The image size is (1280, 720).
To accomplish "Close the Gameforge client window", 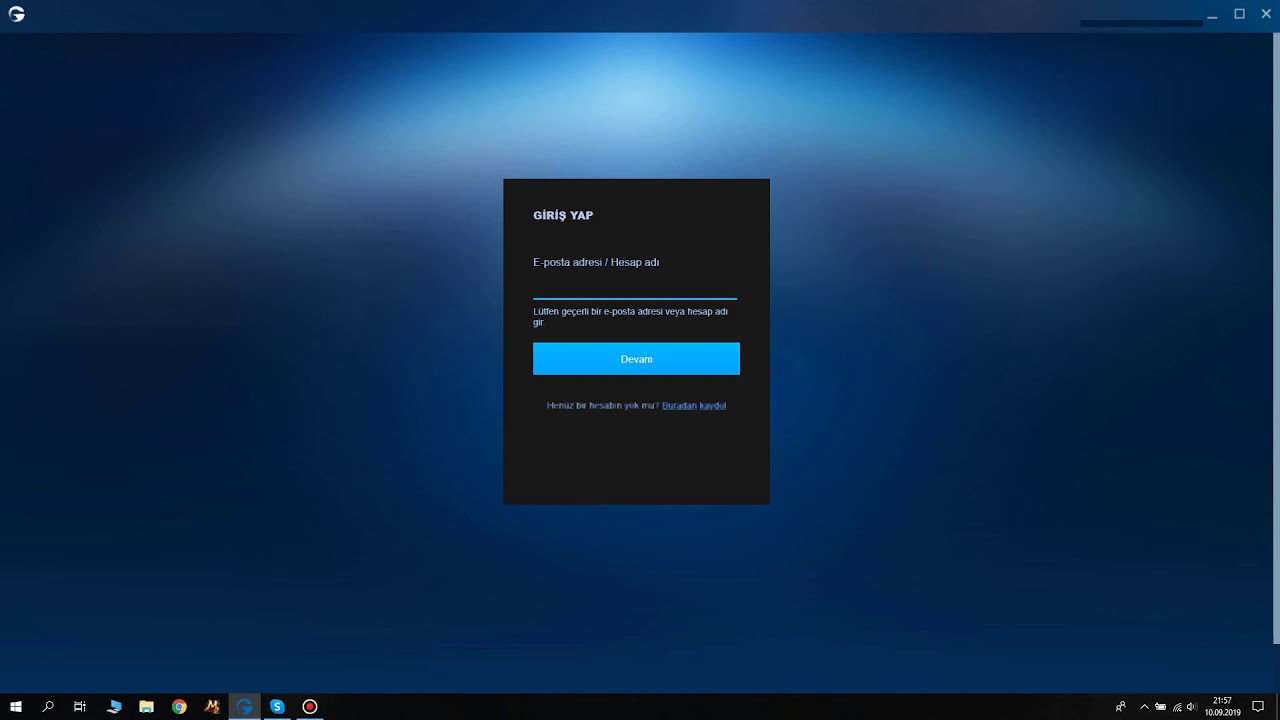I will point(1266,14).
